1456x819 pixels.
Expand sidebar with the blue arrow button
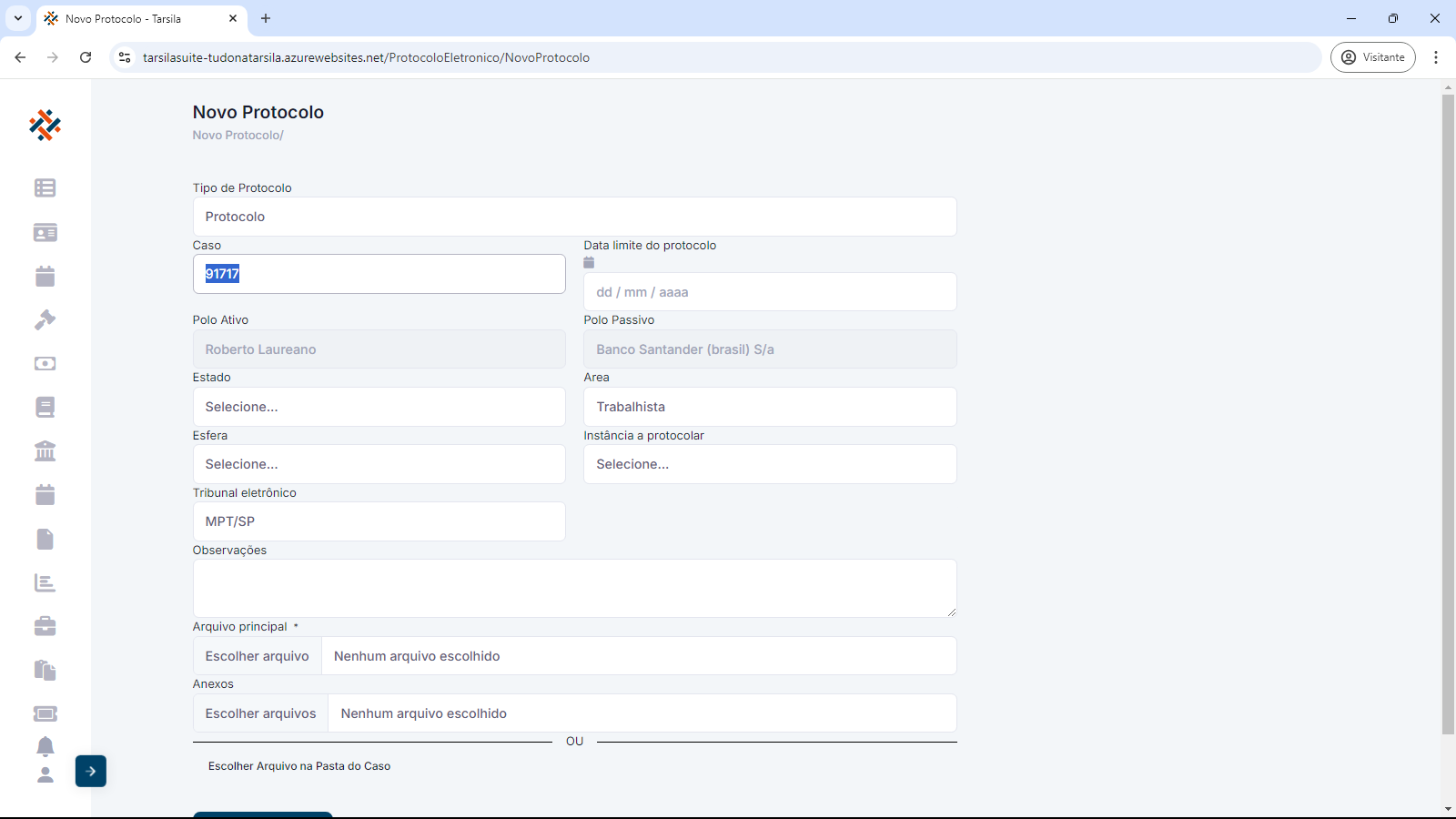(91, 771)
